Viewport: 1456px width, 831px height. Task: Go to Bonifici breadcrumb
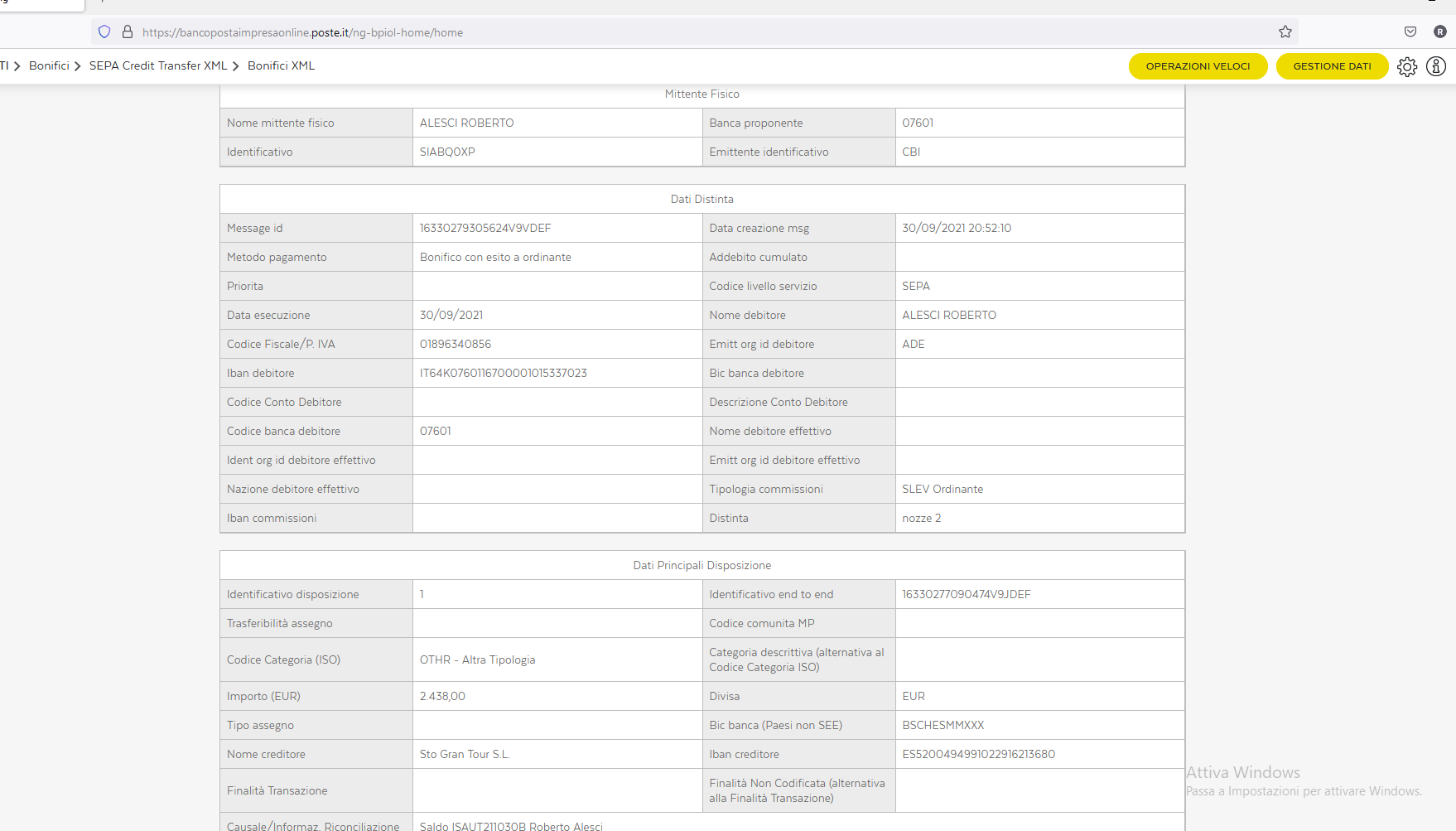click(49, 66)
